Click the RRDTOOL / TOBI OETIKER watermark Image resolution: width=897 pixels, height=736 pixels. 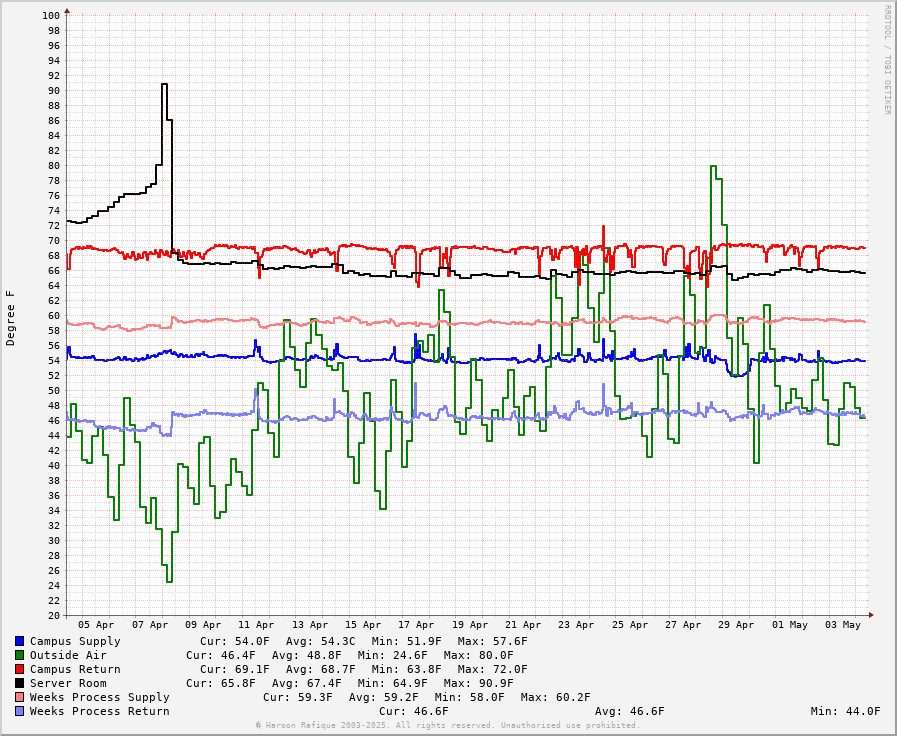tap(886, 60)
